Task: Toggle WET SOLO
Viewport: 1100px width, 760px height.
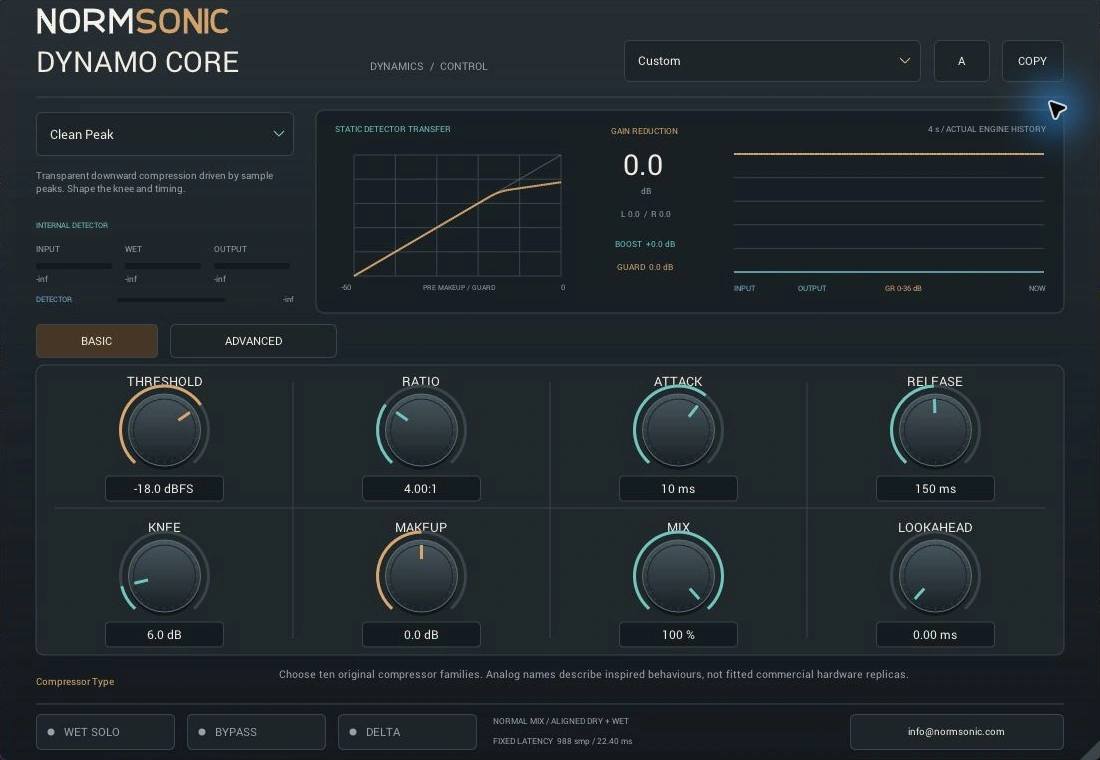Action: tap(105, 732)
